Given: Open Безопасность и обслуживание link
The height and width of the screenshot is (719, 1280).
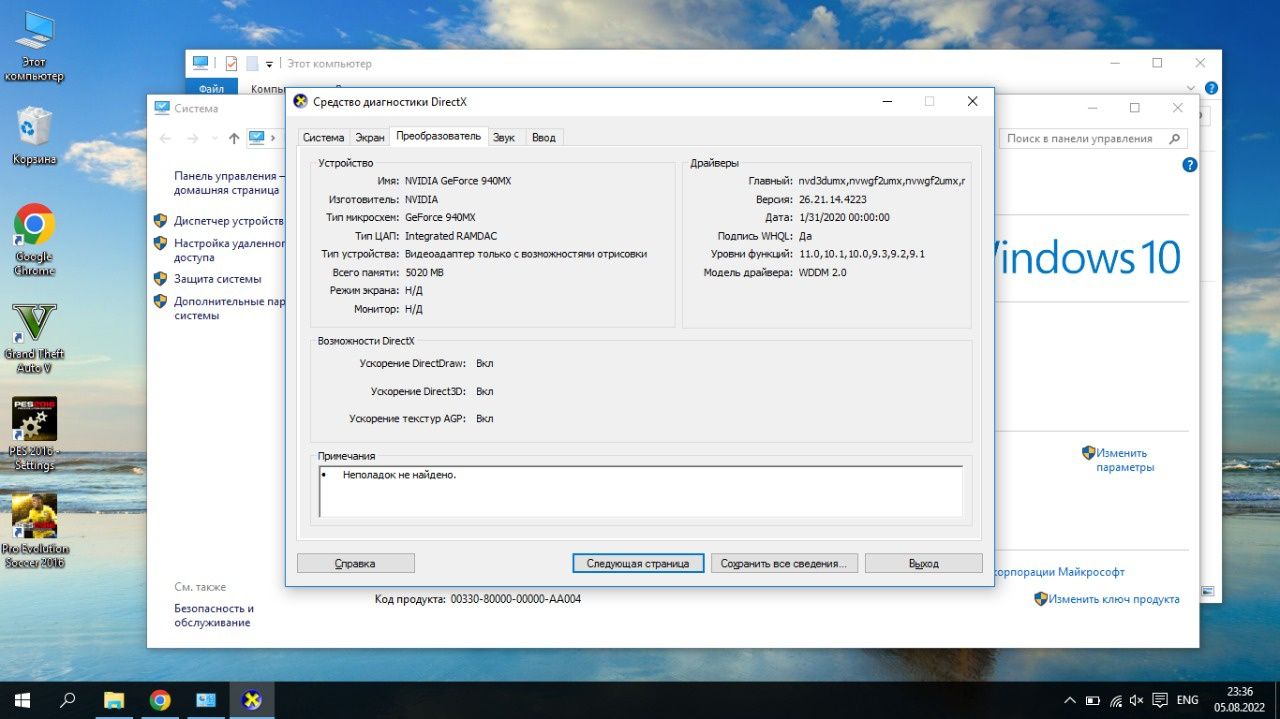Looking at the screenshot, I should (214, 615).
